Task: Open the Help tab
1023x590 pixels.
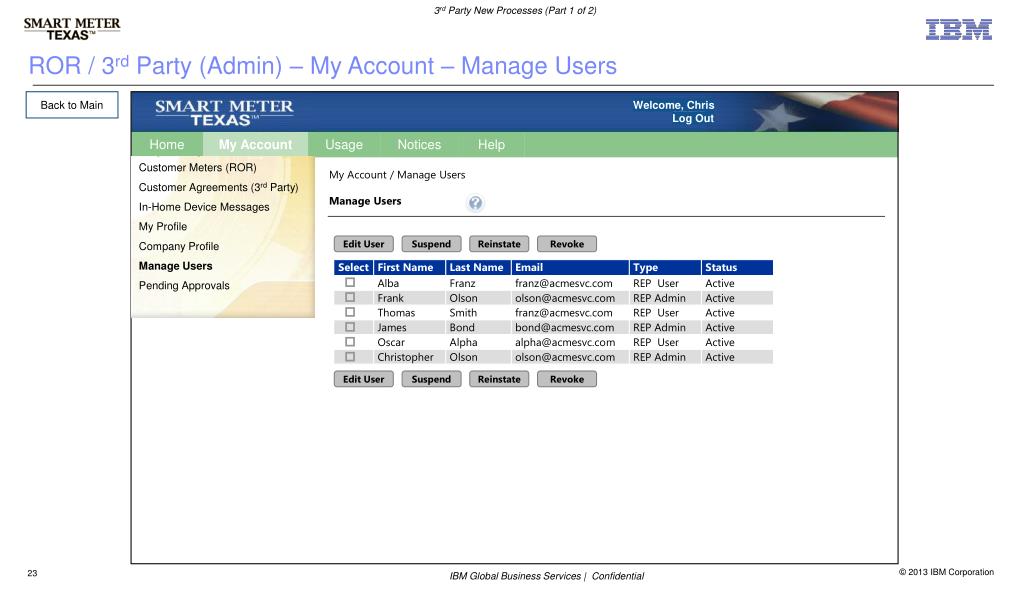Action: pos(491,145)
